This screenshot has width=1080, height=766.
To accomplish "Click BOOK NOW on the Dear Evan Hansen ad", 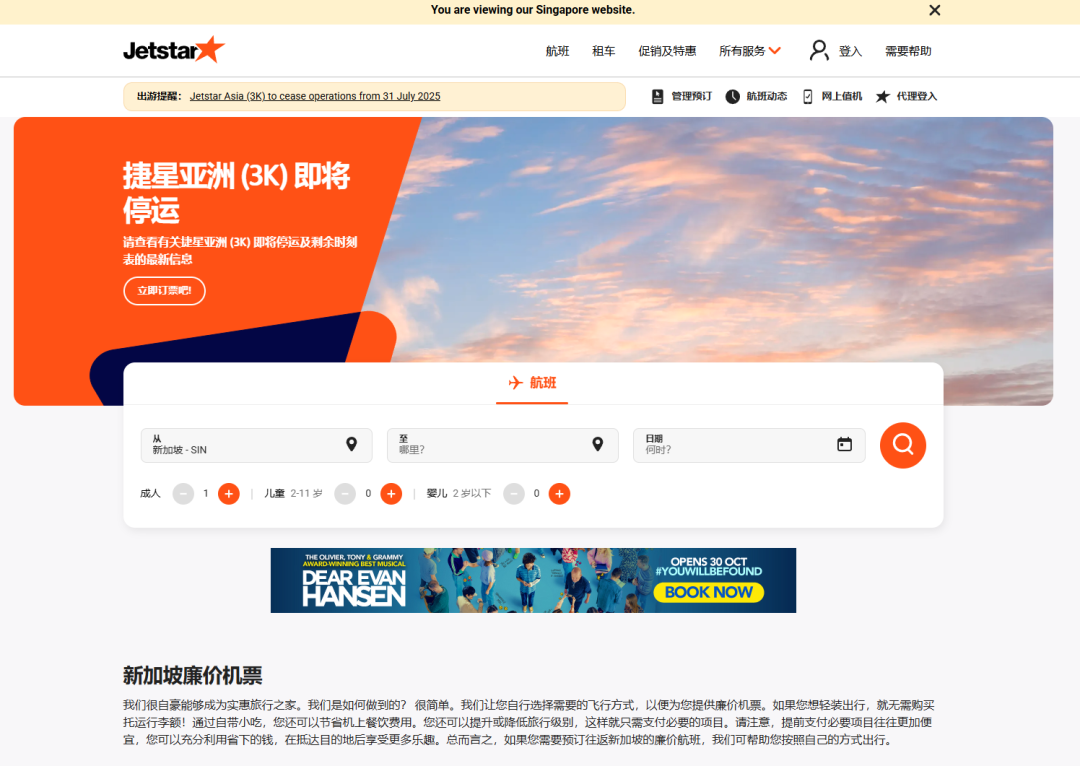I will tap(709, 592).
